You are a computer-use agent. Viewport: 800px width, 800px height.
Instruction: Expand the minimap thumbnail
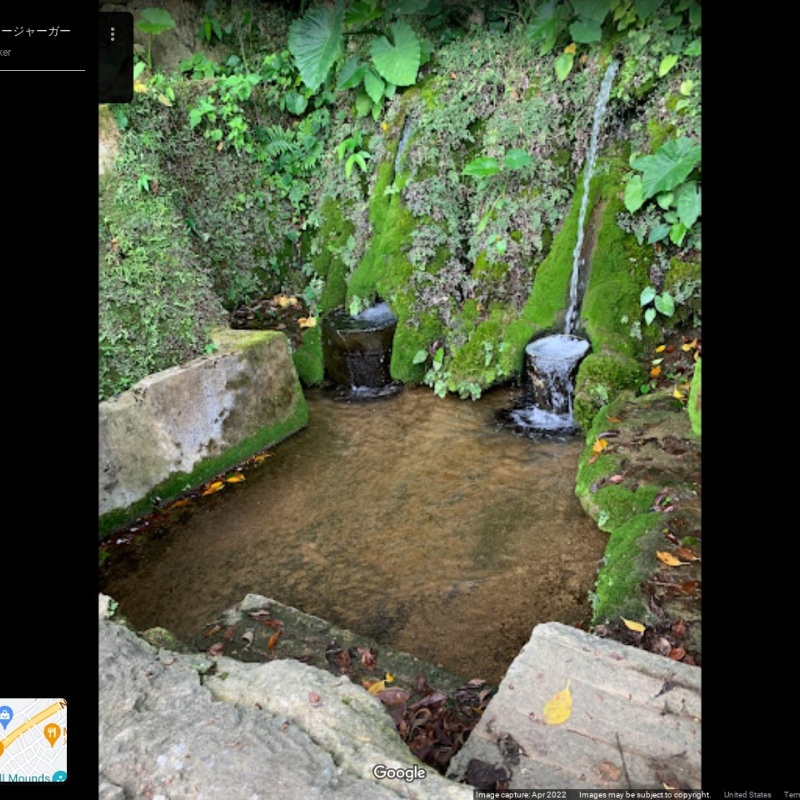[x=33, y=740]
